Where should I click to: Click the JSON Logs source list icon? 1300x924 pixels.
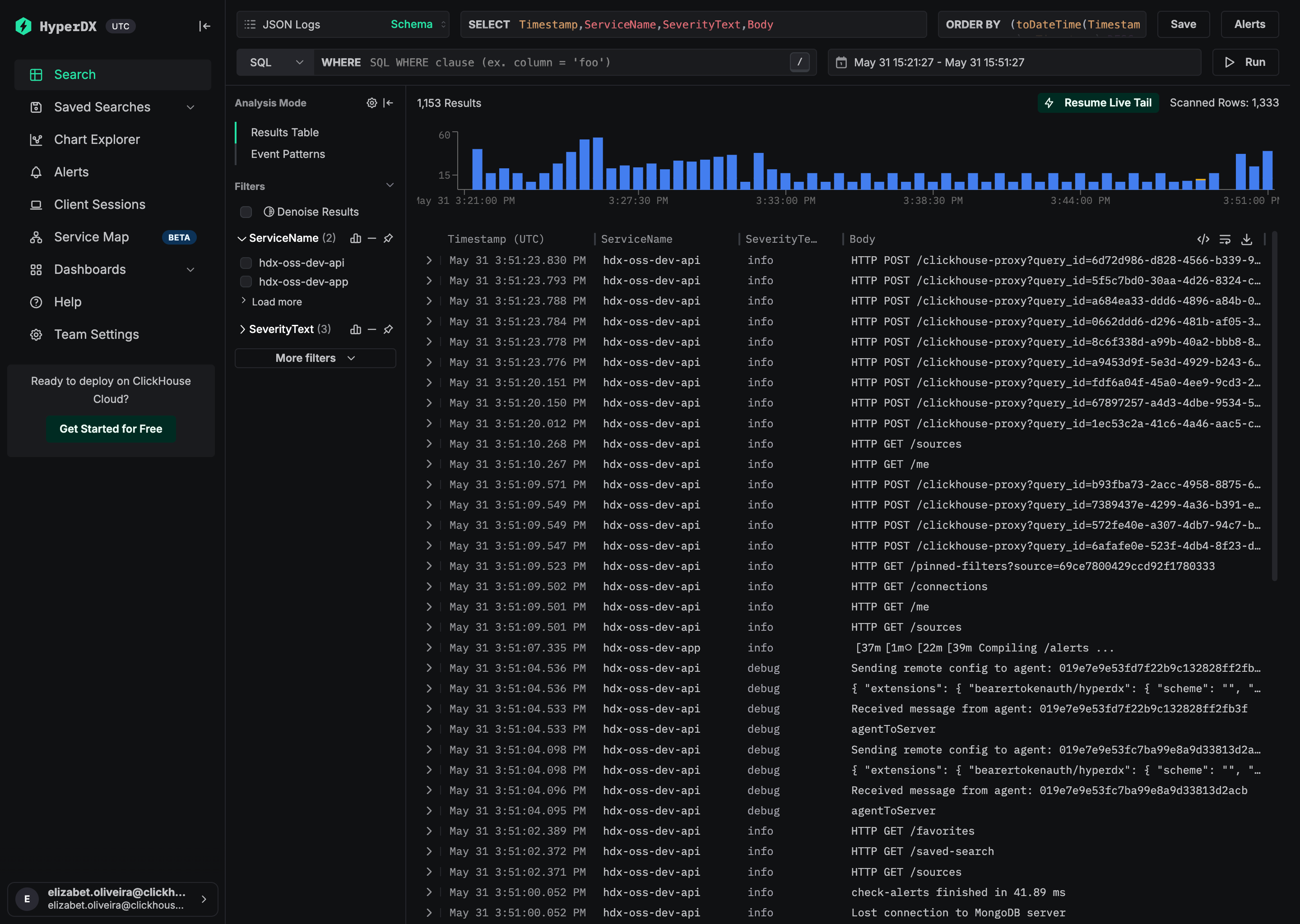(250, 24)
